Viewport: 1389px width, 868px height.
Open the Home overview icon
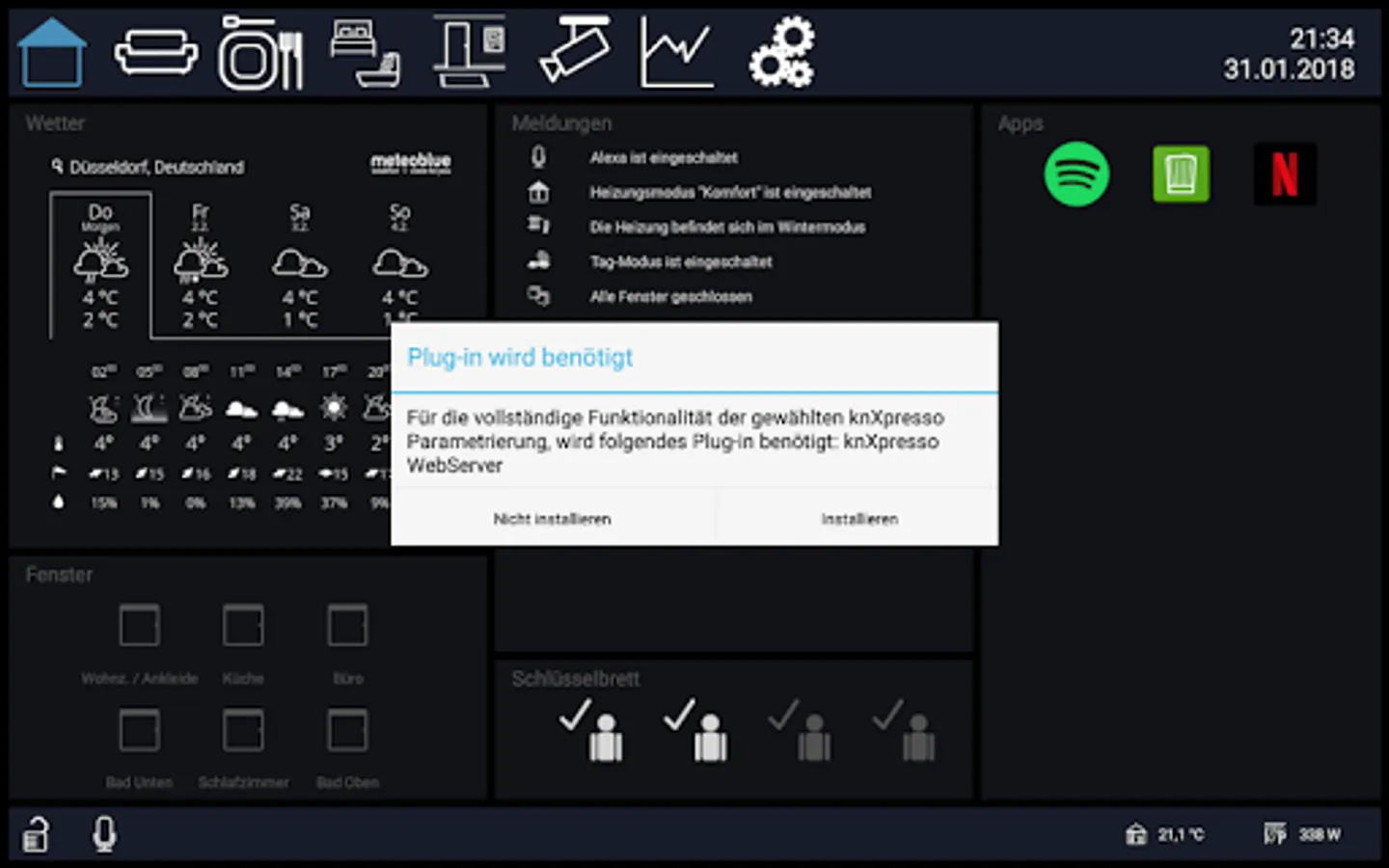tap(52, 53)
